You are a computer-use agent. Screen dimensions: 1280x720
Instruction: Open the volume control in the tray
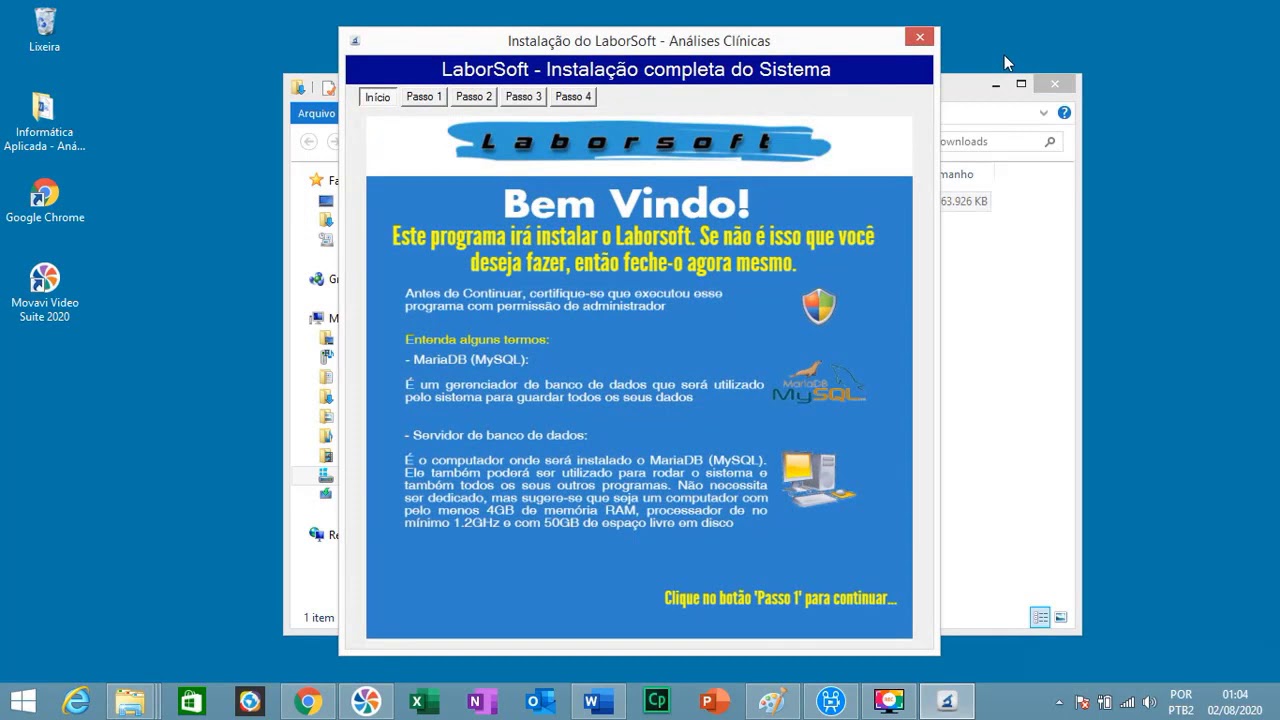point(1150,702)
